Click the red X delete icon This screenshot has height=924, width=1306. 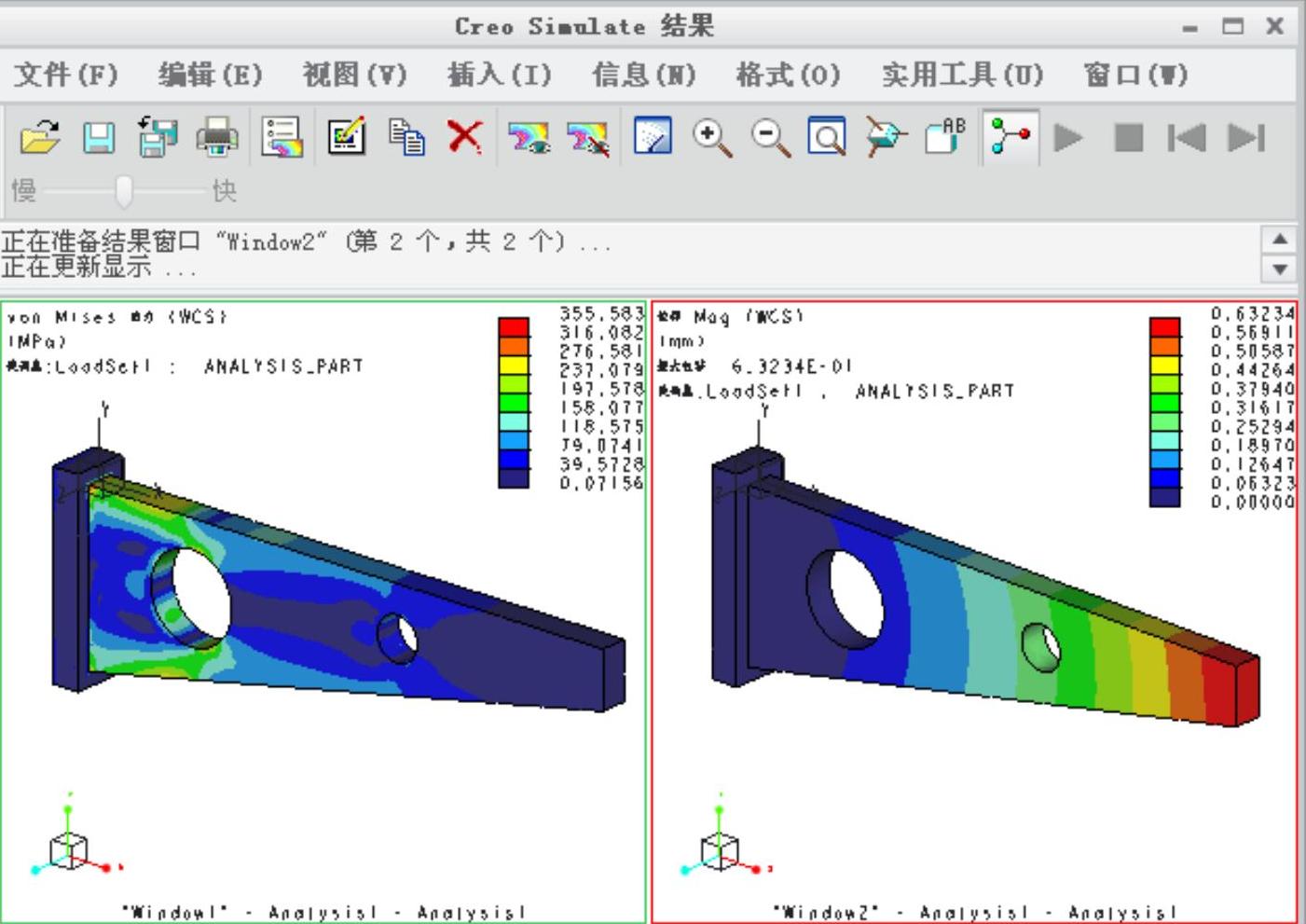[464, 137]
